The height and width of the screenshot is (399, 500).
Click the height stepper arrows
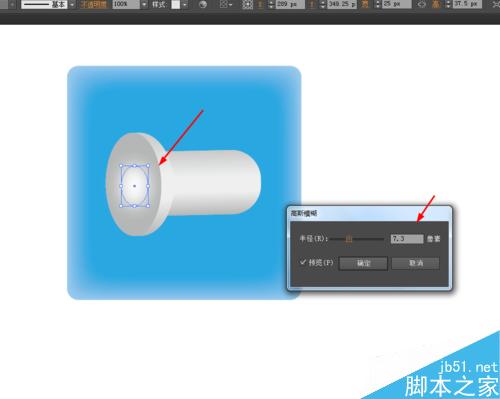coord(448,4)
